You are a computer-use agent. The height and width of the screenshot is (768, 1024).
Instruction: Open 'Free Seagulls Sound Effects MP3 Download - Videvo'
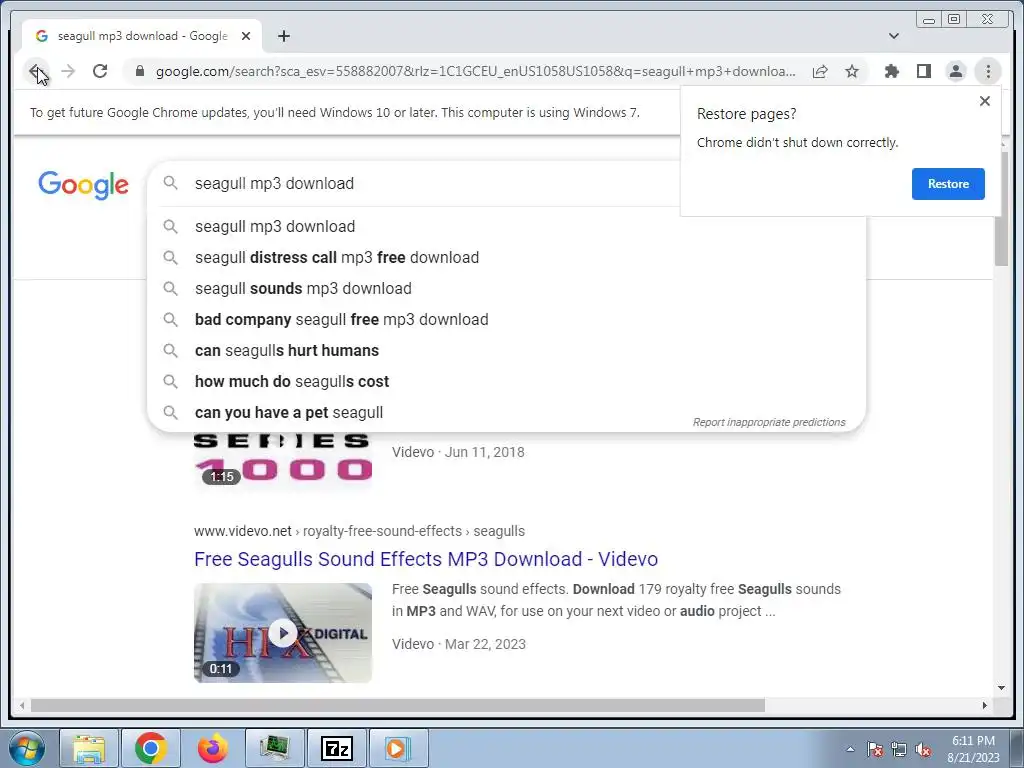pos(426,559)
